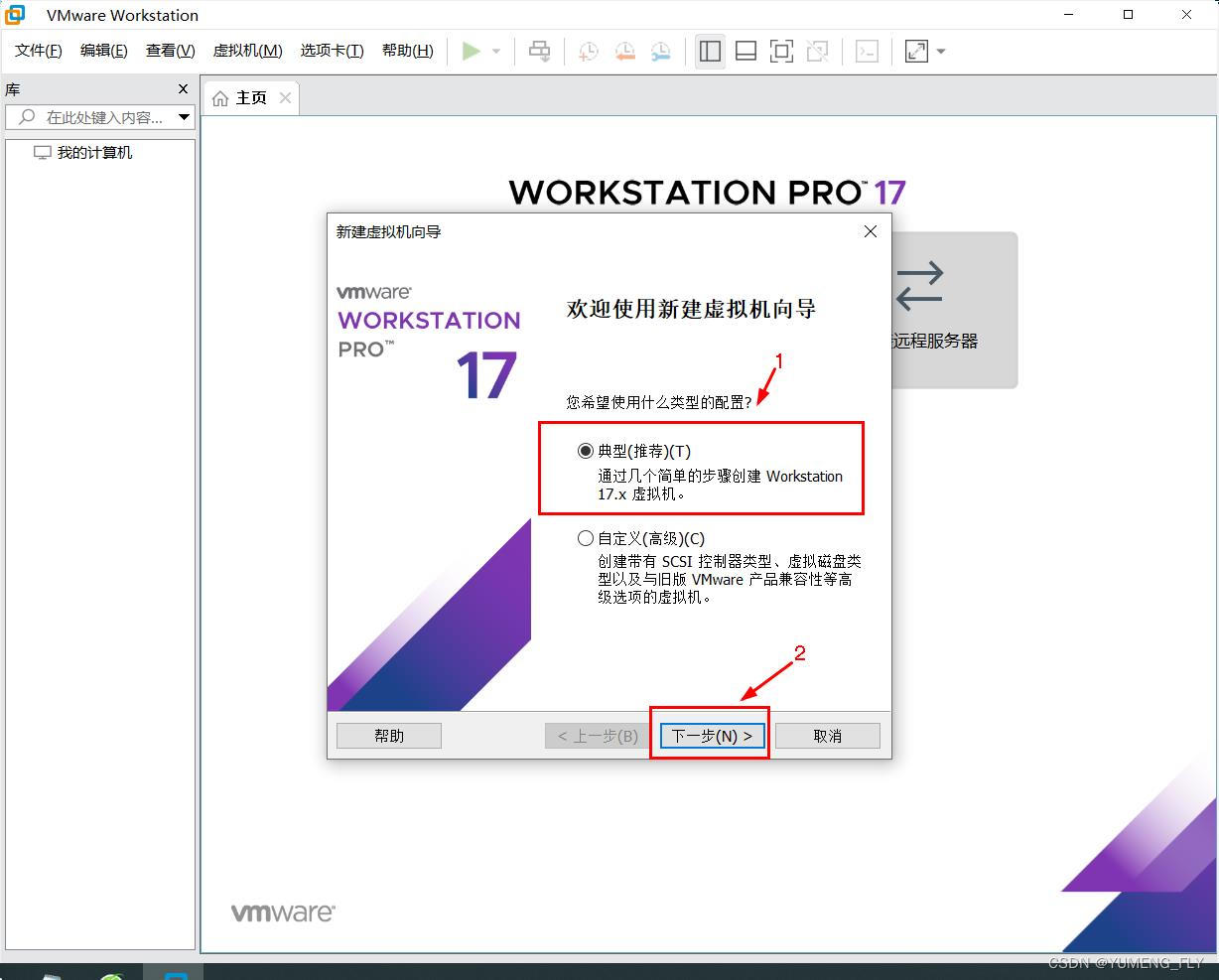Click the green power-on play icon

coord(472,51)
